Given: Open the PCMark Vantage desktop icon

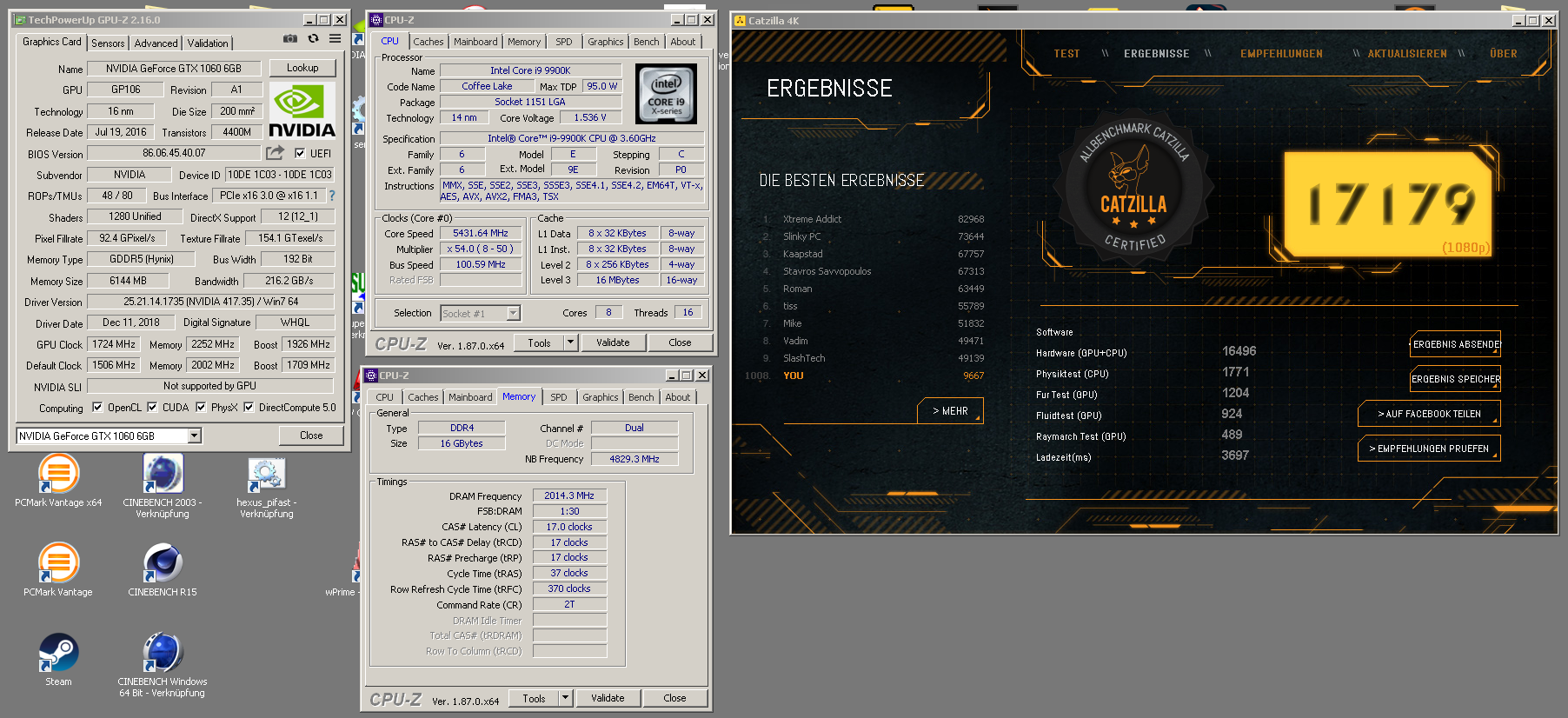Looking at the screenshot, I should tap(58, 569).
